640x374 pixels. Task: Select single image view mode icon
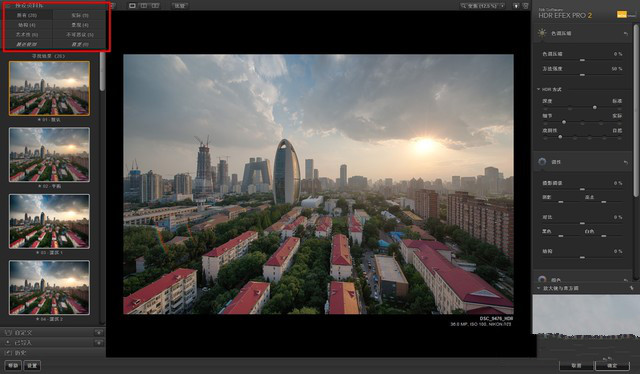click(x=132, y=6)
